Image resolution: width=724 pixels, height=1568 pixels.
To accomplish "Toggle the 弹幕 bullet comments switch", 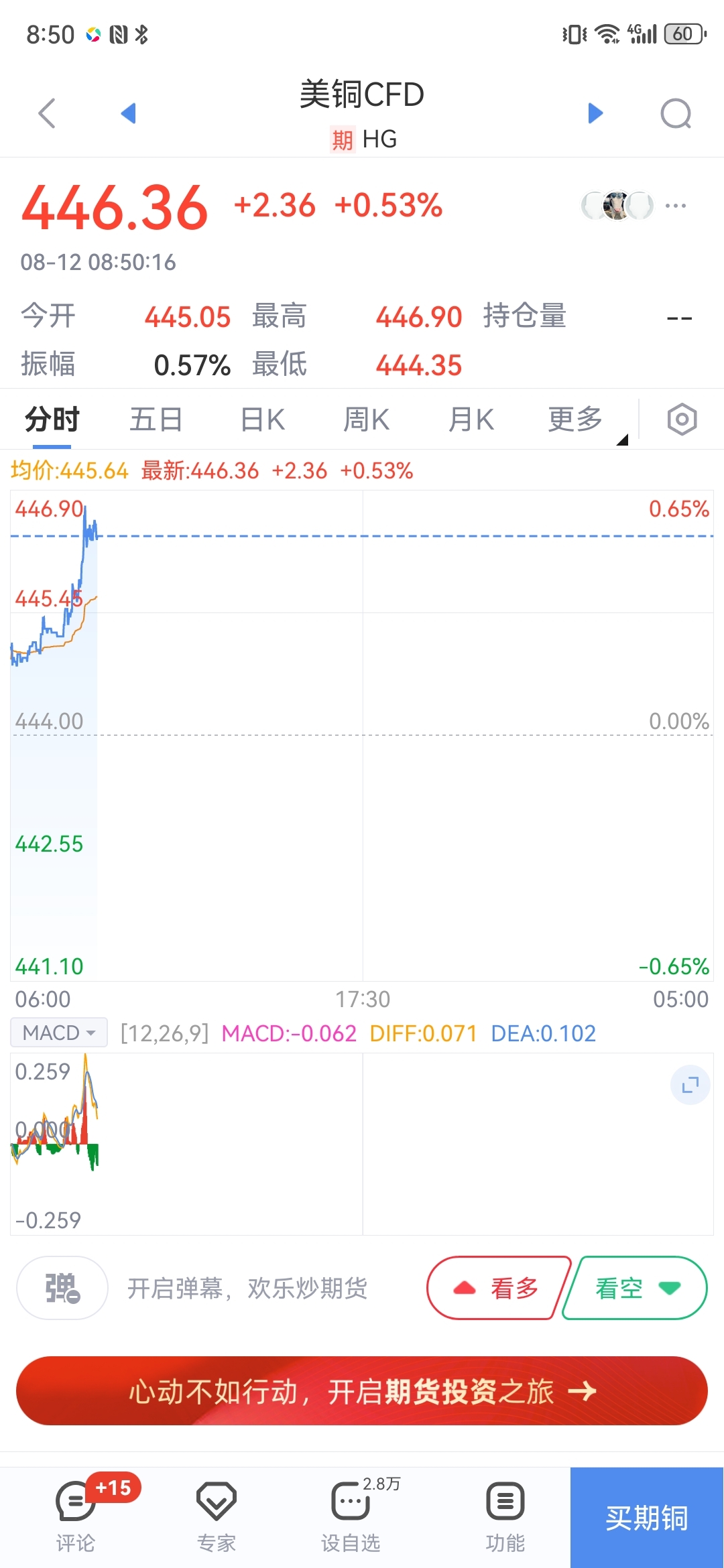I will [x=62, y=1288].
